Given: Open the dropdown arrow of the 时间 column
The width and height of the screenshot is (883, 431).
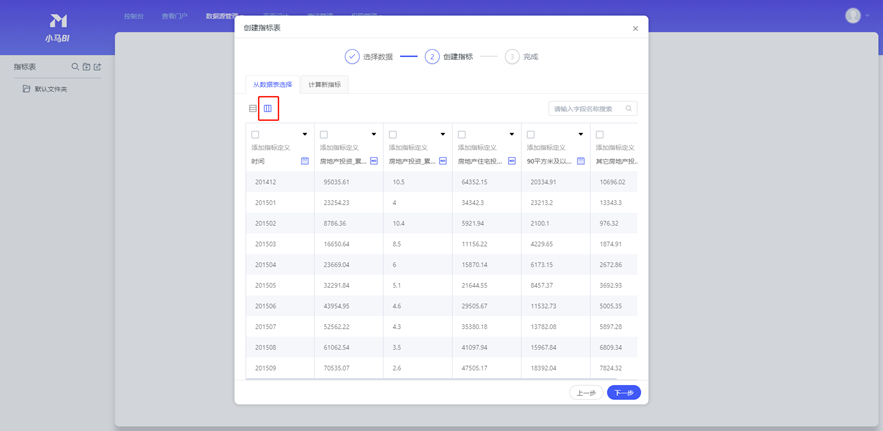Looking at the screenshot, I should [305, 134].
